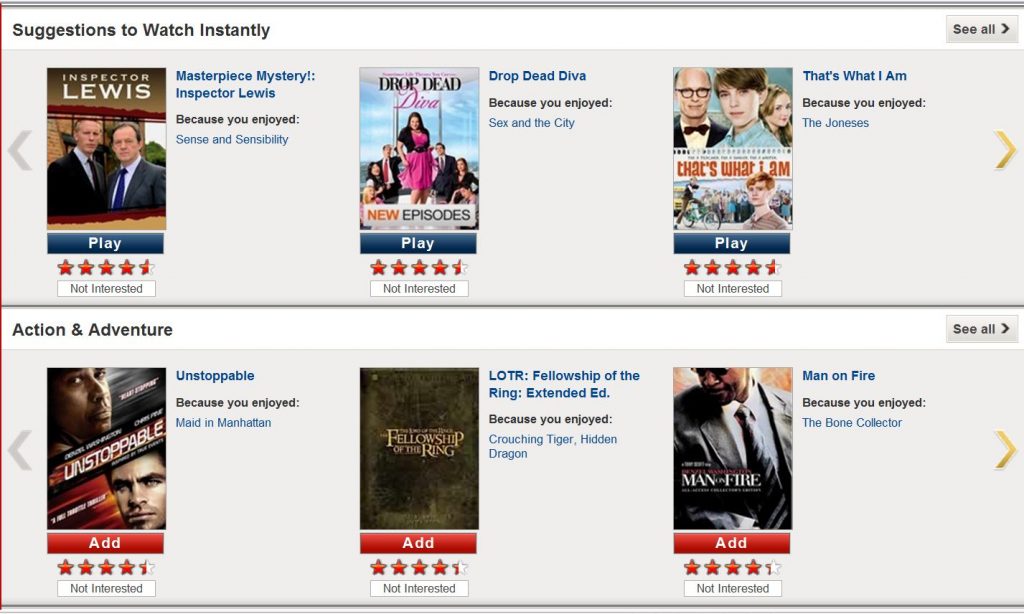This screenshot has height=614, width=1024.
Task: Open Sense and Sensibility link
Action: pos(232,140)
